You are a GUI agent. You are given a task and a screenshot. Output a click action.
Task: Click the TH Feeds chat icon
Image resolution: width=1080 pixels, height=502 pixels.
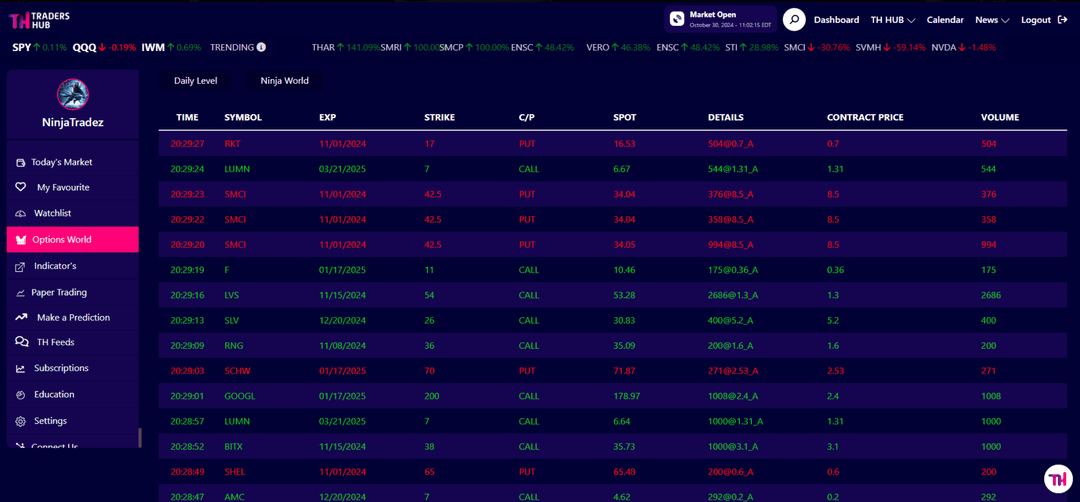click(22, 342)
